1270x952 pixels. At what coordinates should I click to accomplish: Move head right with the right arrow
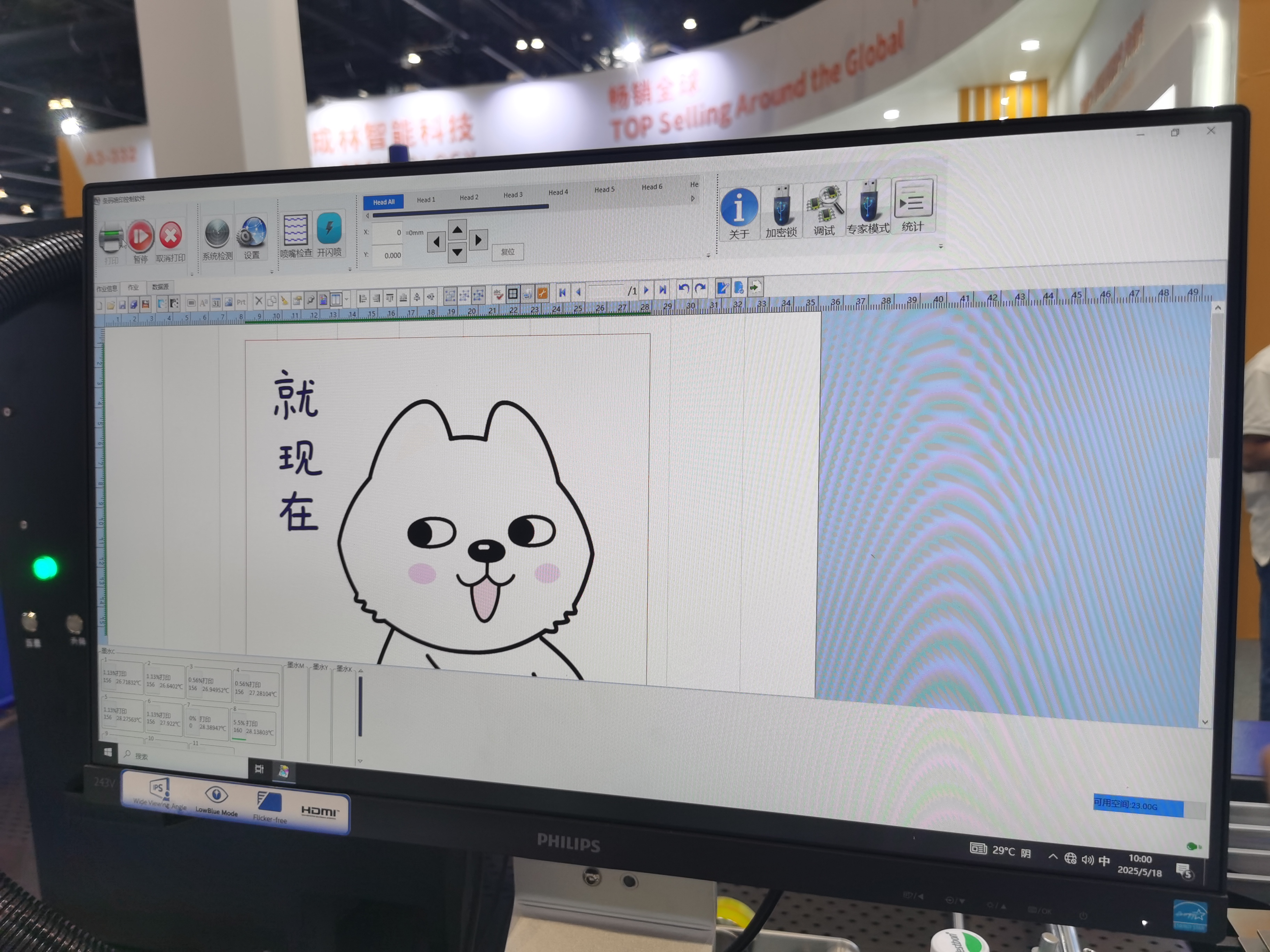coord(478,239)
